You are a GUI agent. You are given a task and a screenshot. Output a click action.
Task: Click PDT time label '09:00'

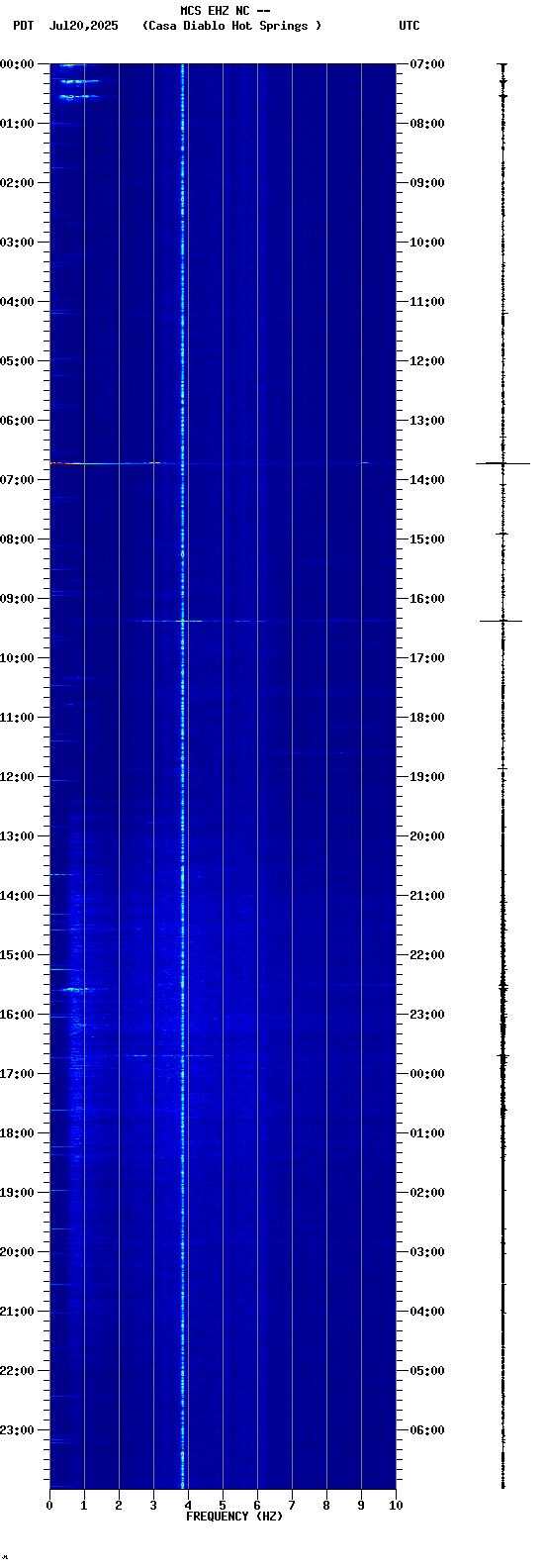17,599
